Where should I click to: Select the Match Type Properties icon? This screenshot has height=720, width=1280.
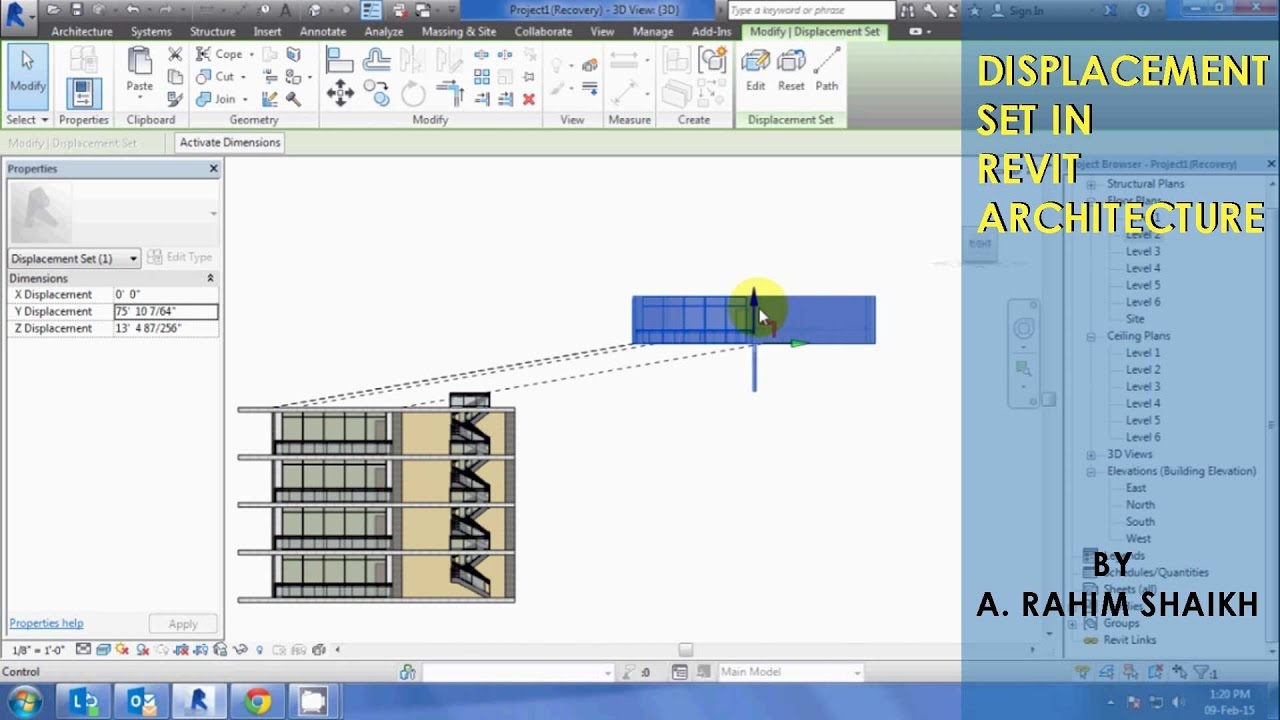(175, 99)
